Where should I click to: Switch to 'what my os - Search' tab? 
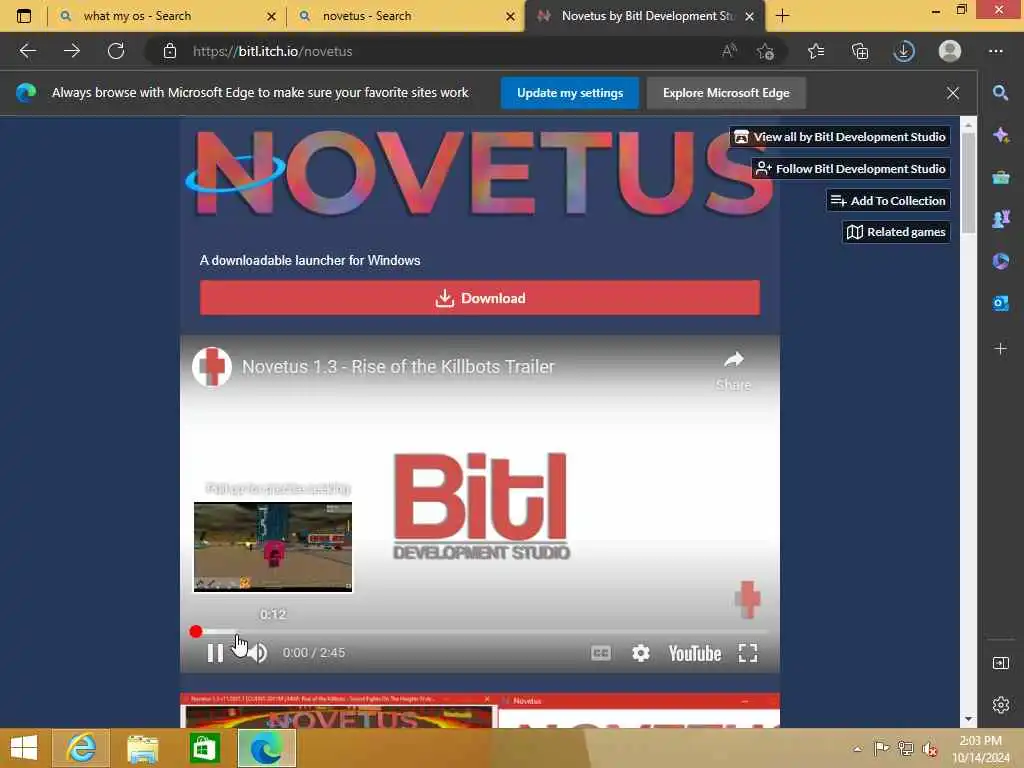pyautogui.click(x=167, y=16)
